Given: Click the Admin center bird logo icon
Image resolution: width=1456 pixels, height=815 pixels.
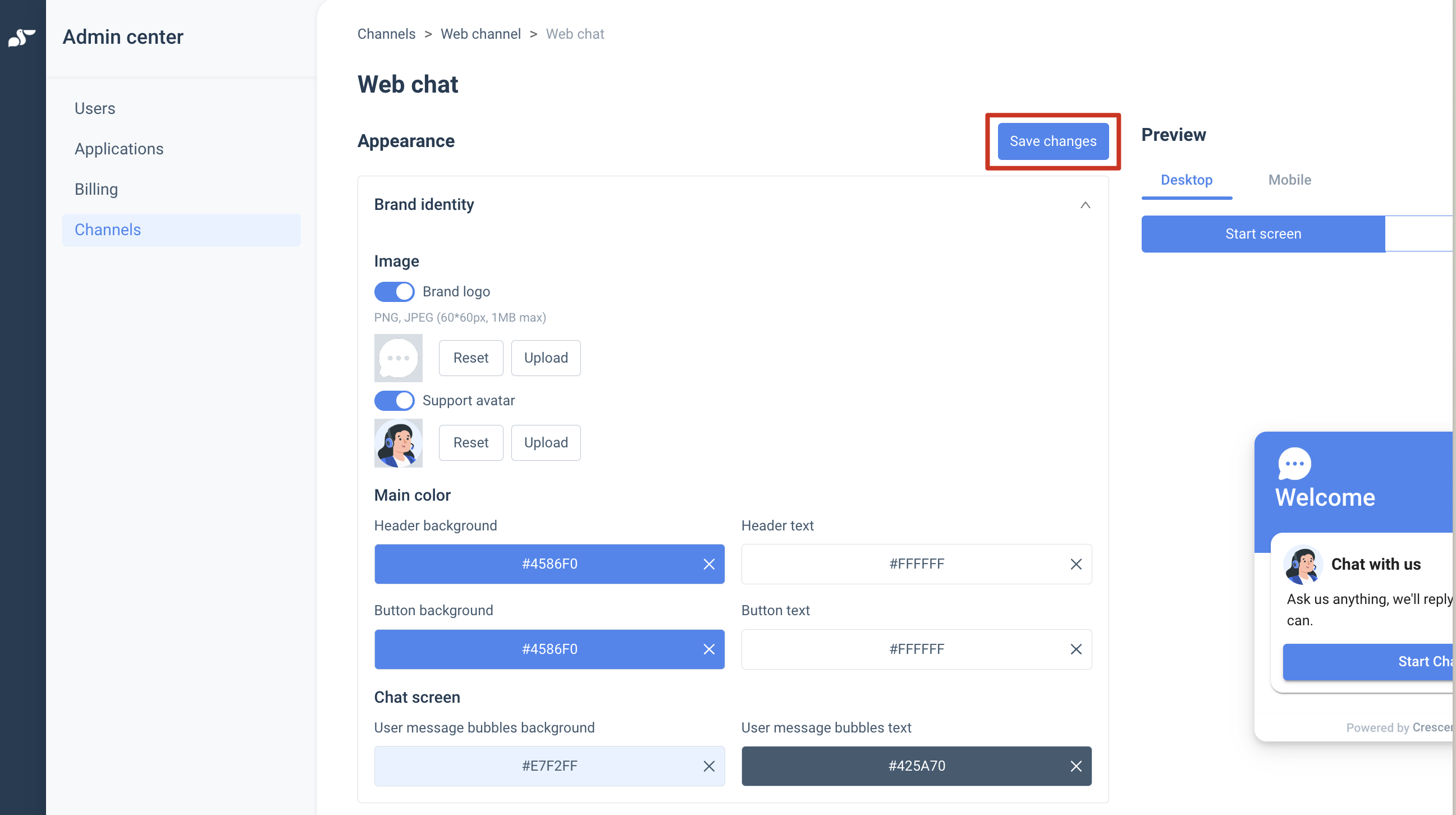Looking at the screenshot, I should click(x=22, y=37).
